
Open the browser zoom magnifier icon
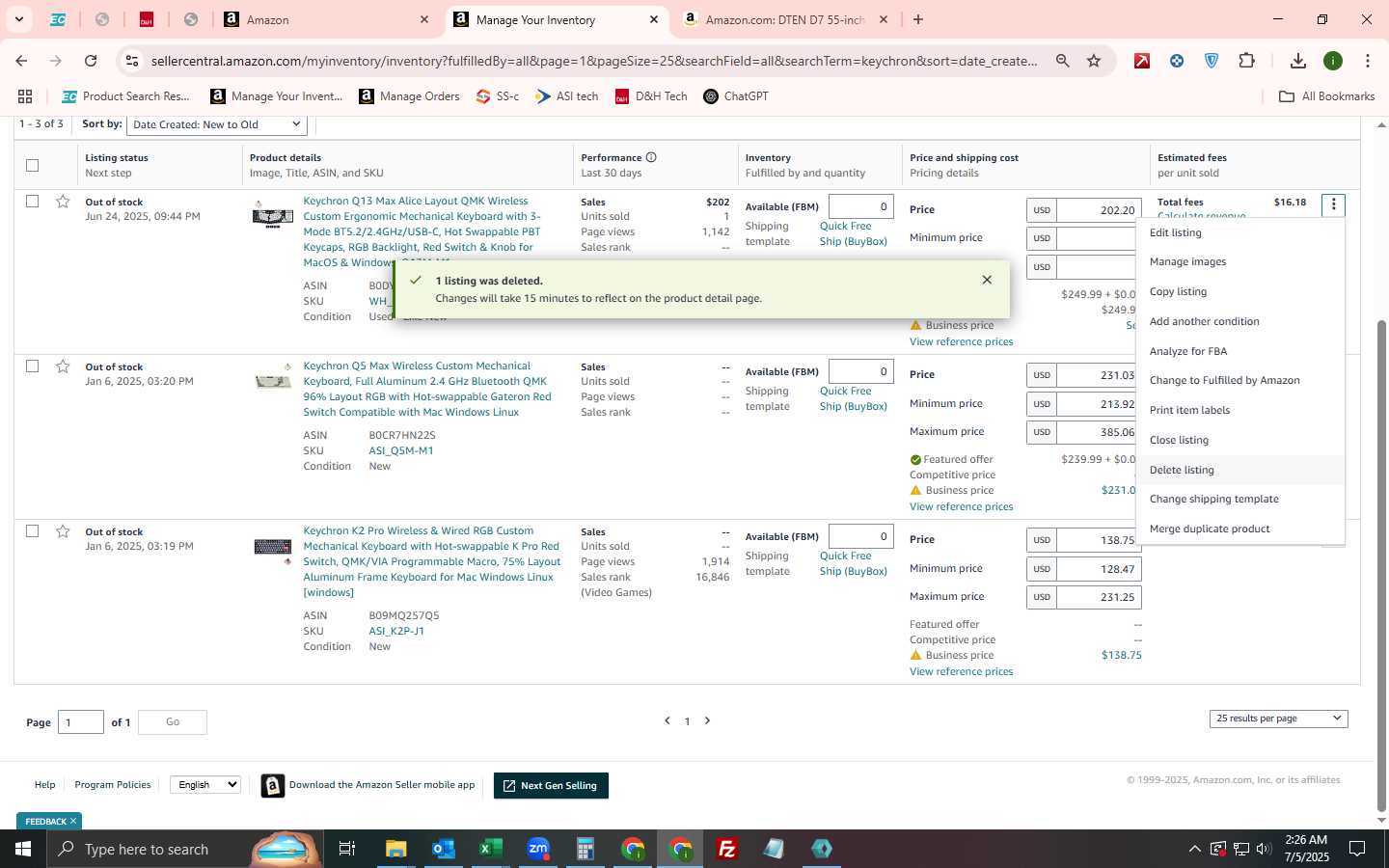pyautogui.click(x=1062, y=61)
